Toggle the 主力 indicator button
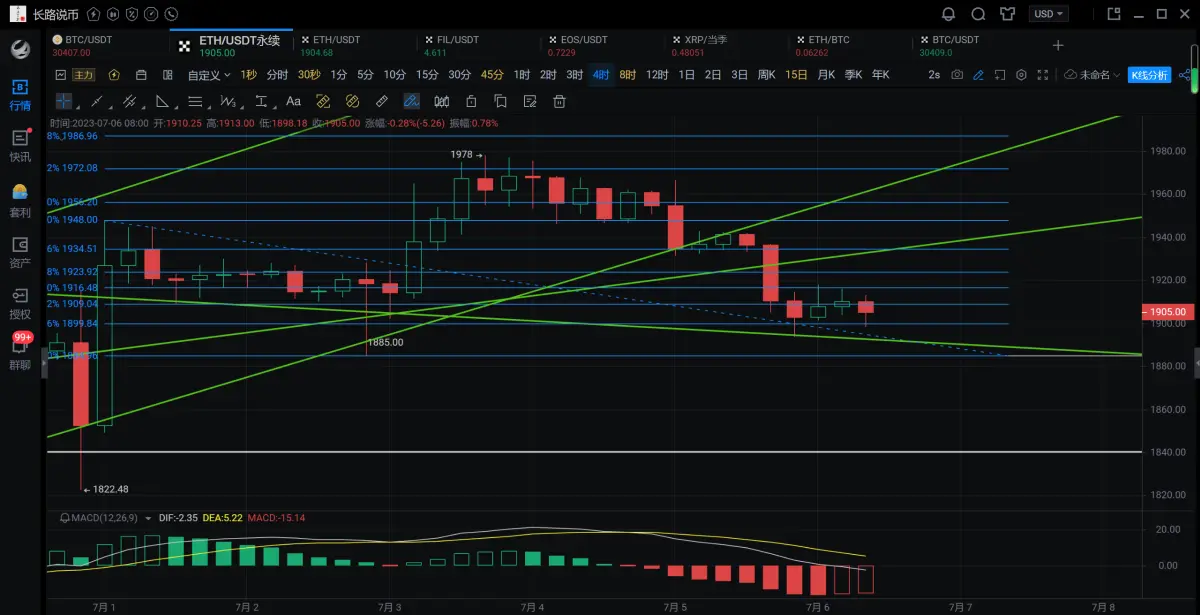The width and height of the screenshot is (1200, 615). click(x=84, y=75)
